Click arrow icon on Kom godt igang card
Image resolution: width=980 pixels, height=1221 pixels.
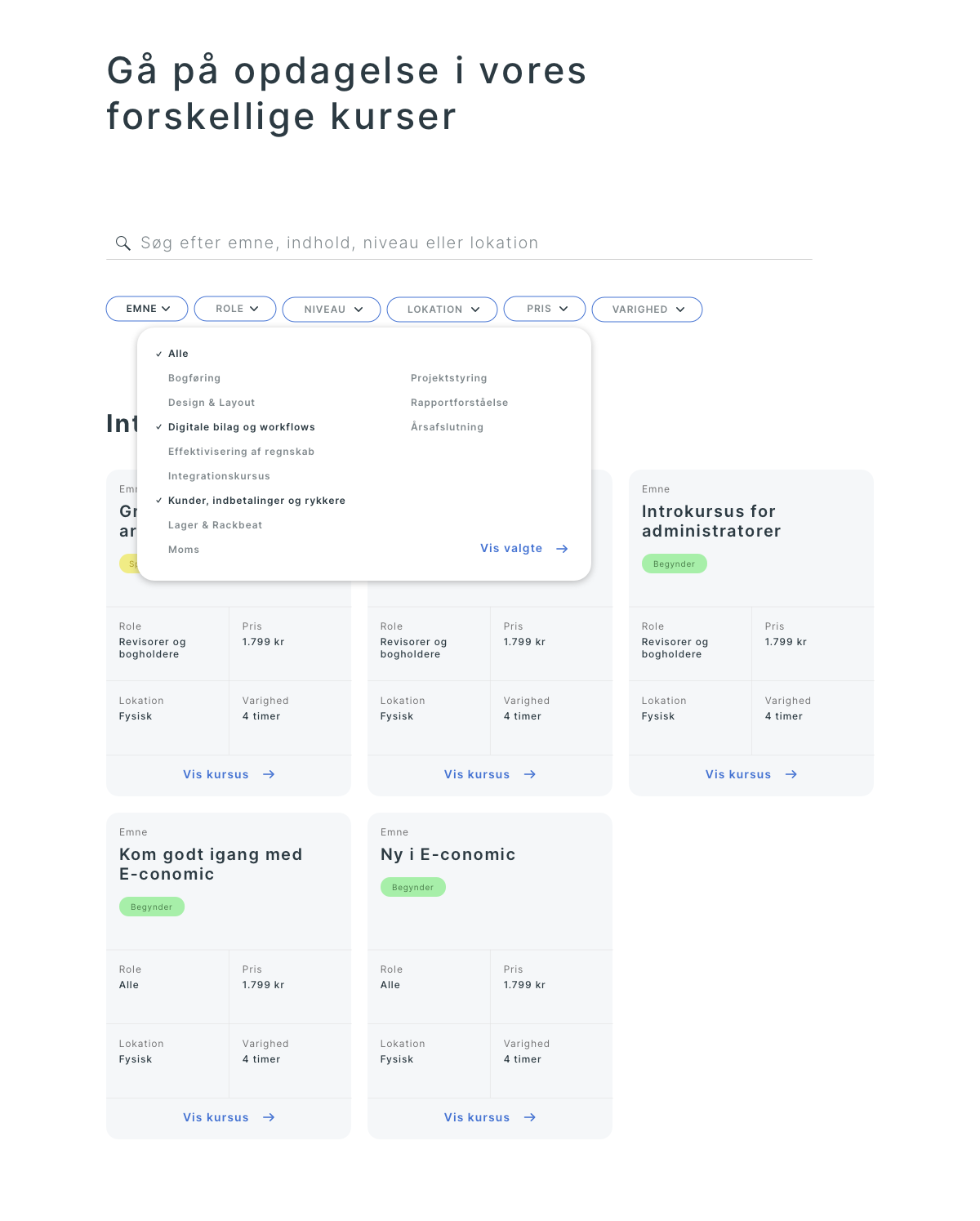click(x=269, y=1117)
